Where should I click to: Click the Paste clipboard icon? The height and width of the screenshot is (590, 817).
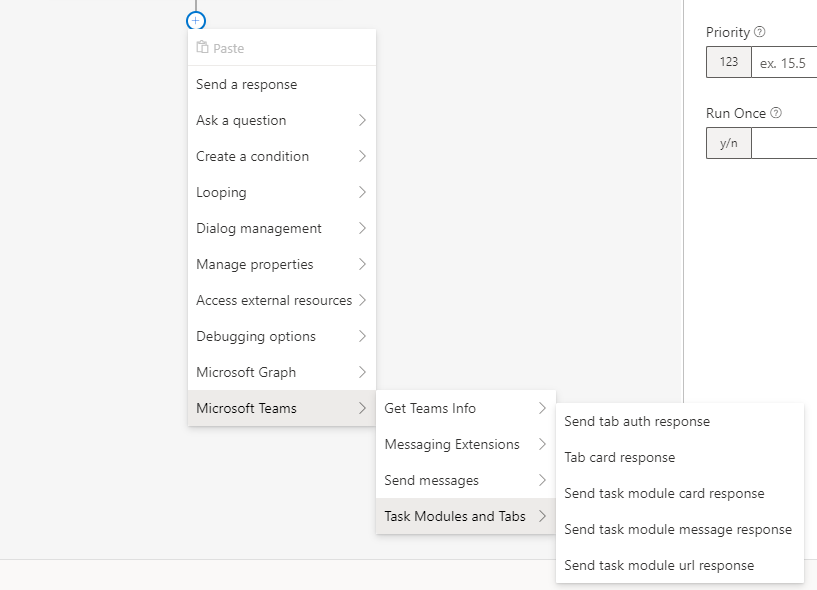(202, 47)
